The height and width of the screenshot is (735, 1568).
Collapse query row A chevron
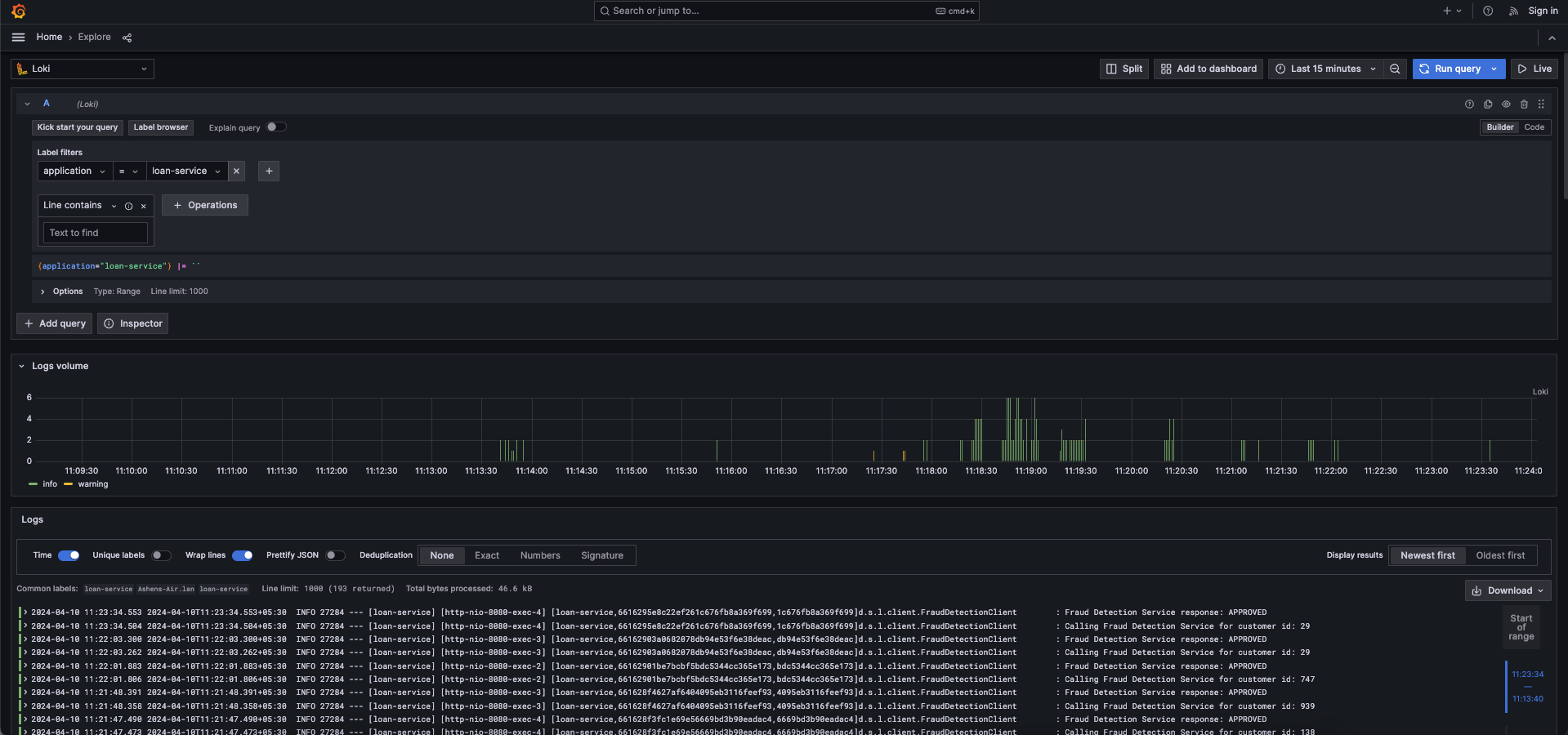pos(27,104)
